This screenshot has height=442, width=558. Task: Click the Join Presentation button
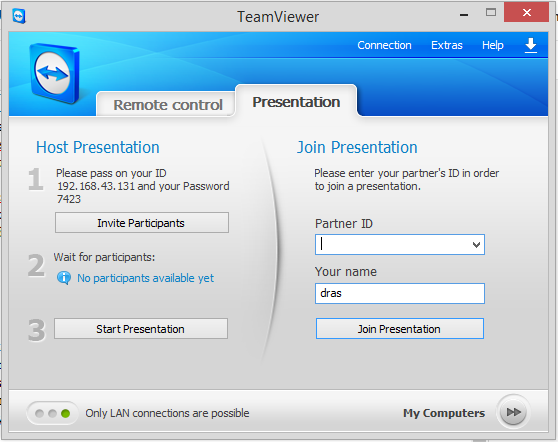coord(400,328)
